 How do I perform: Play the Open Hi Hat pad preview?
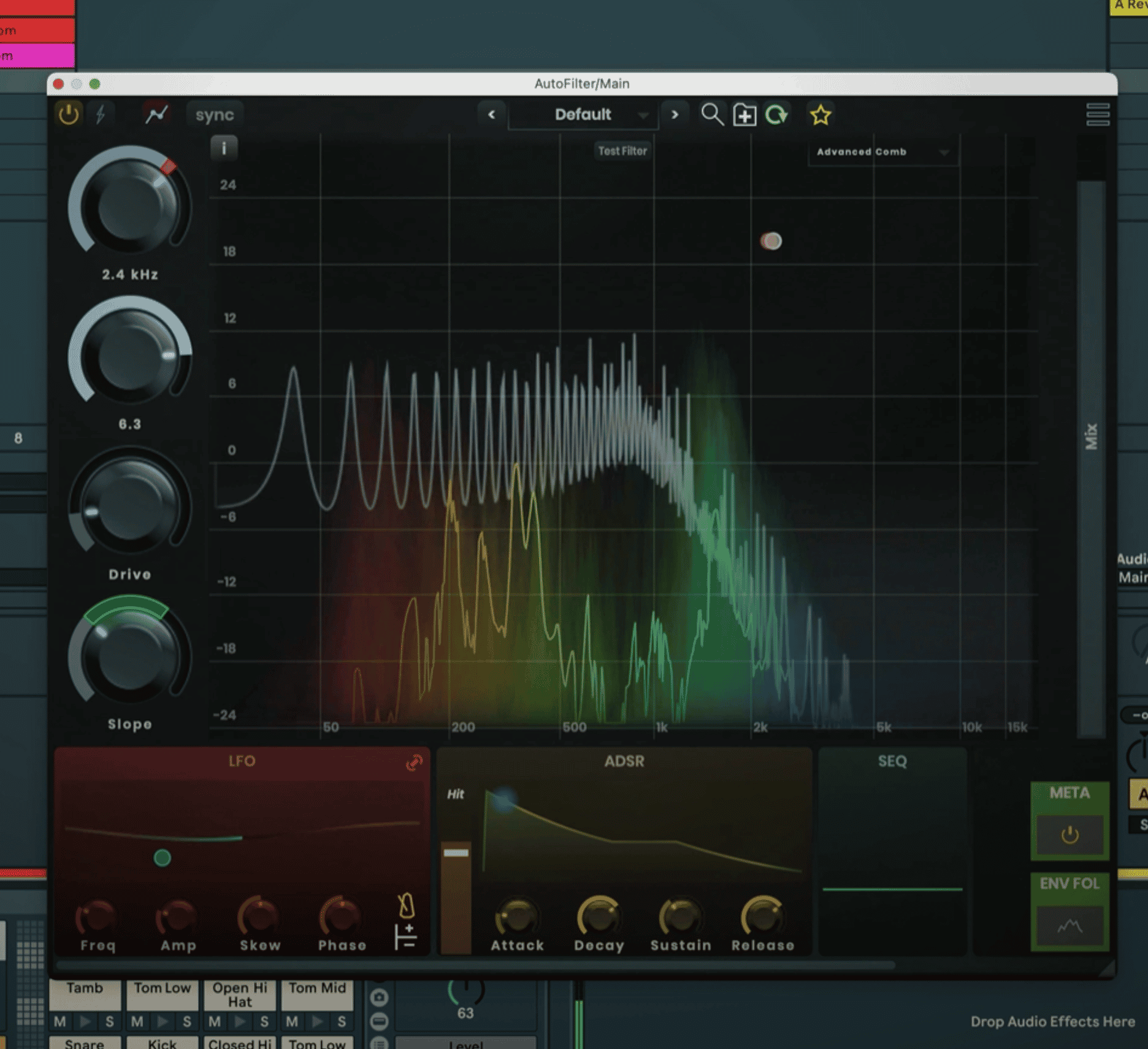(x=240, y=1022)
